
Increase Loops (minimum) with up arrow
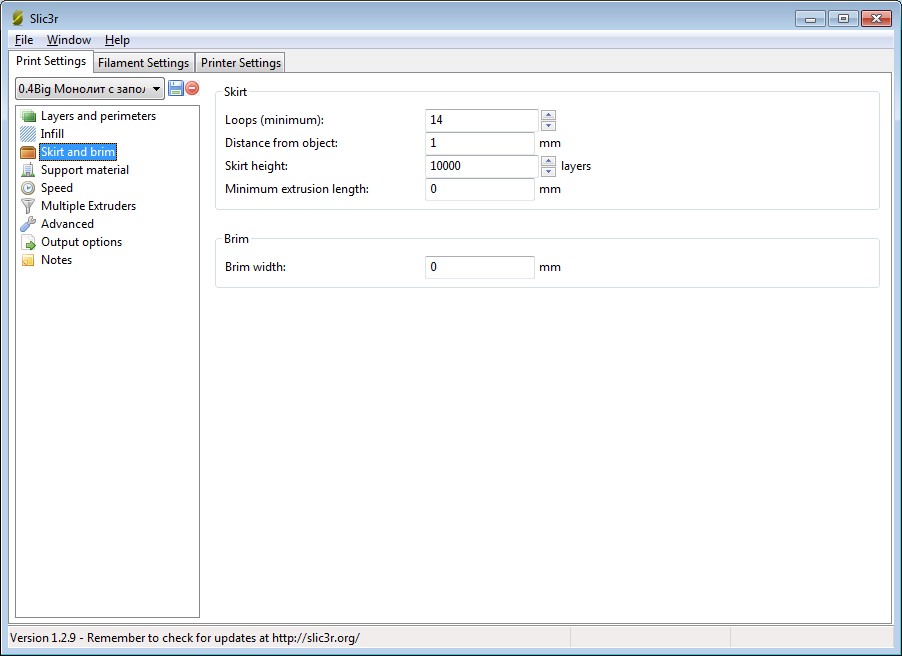click(x=548, y=115)
